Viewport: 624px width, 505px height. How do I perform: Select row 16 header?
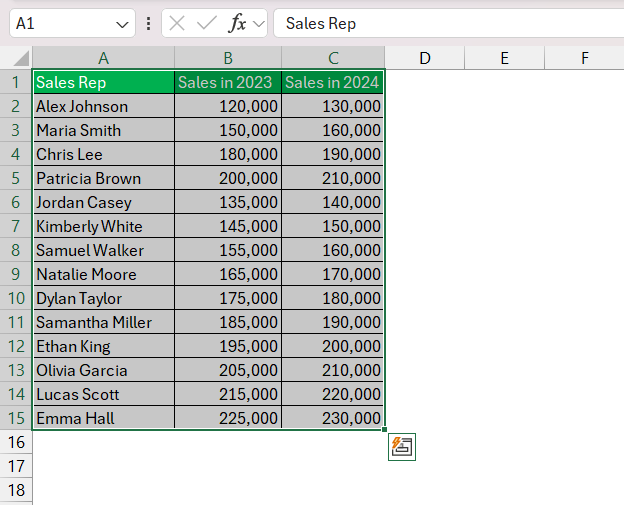pyautogui.click(x=16, y=442)
